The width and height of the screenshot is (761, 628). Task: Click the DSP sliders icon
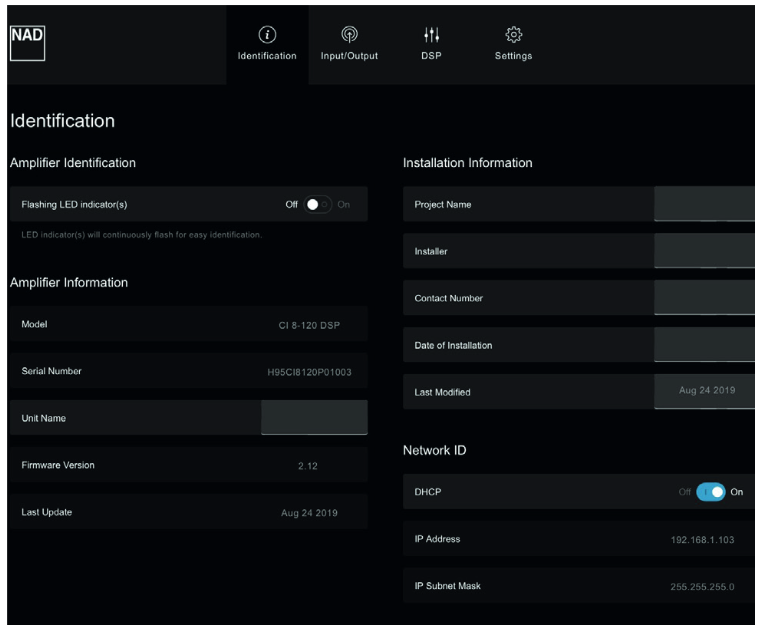pos(431,35)
